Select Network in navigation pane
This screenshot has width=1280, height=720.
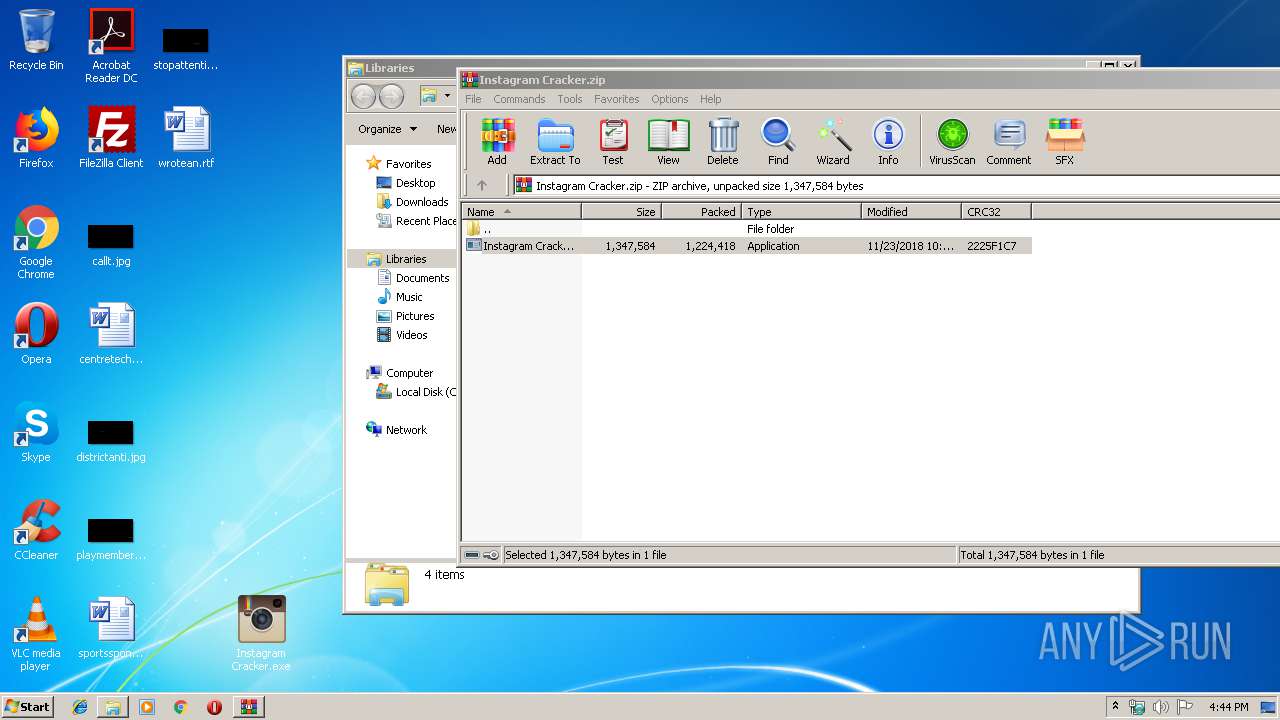coord(397,430)
